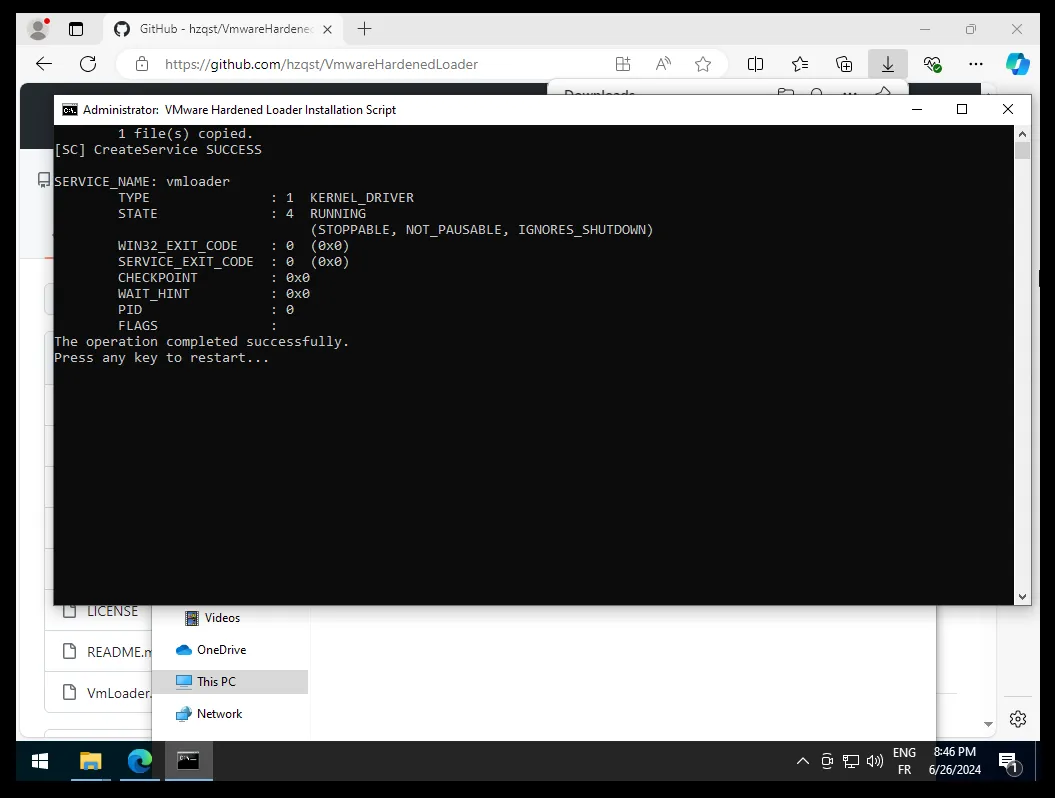Select This PC in navigation pane
1055x798 pixels.
[x=216, y=682]
